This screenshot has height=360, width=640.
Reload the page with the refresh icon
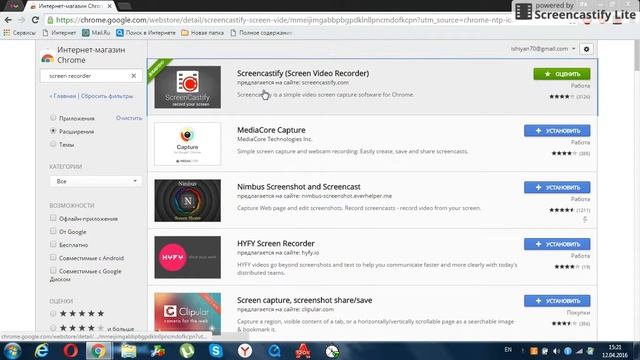(35, 20)
